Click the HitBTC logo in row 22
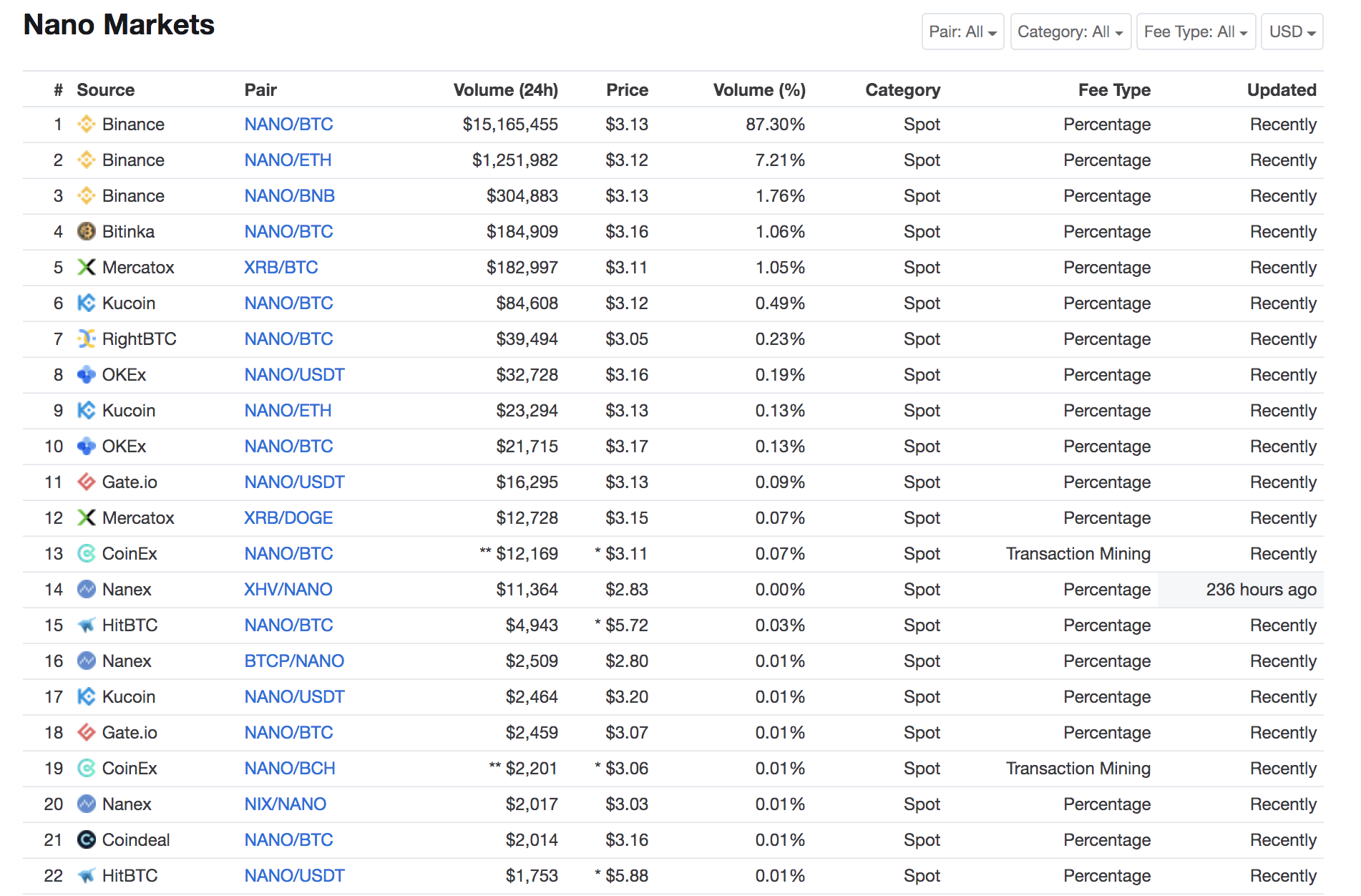This screenshot has width=1361, height=896. [87, 876]
